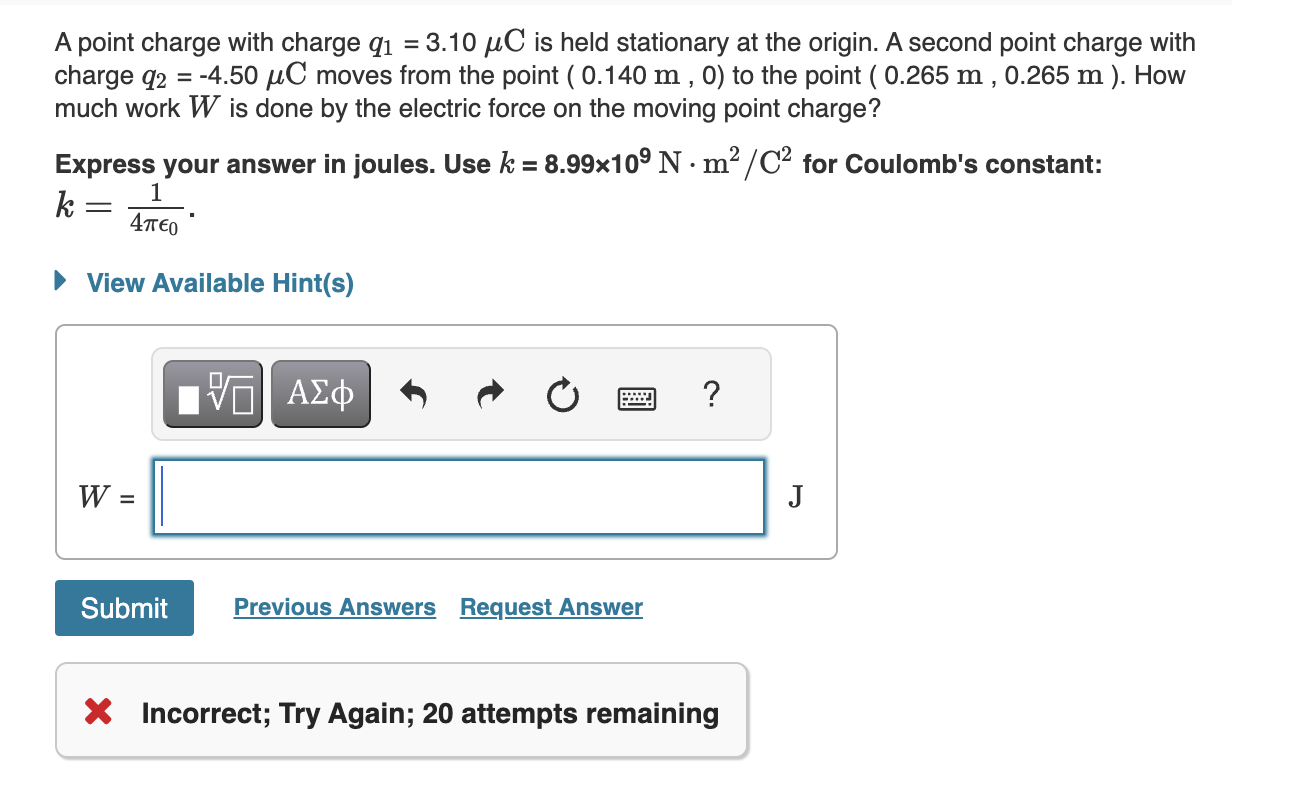Click the redo arrow in answer toolbar
1304x800 pixels.
pyautogui.click(x=489, y=394)
